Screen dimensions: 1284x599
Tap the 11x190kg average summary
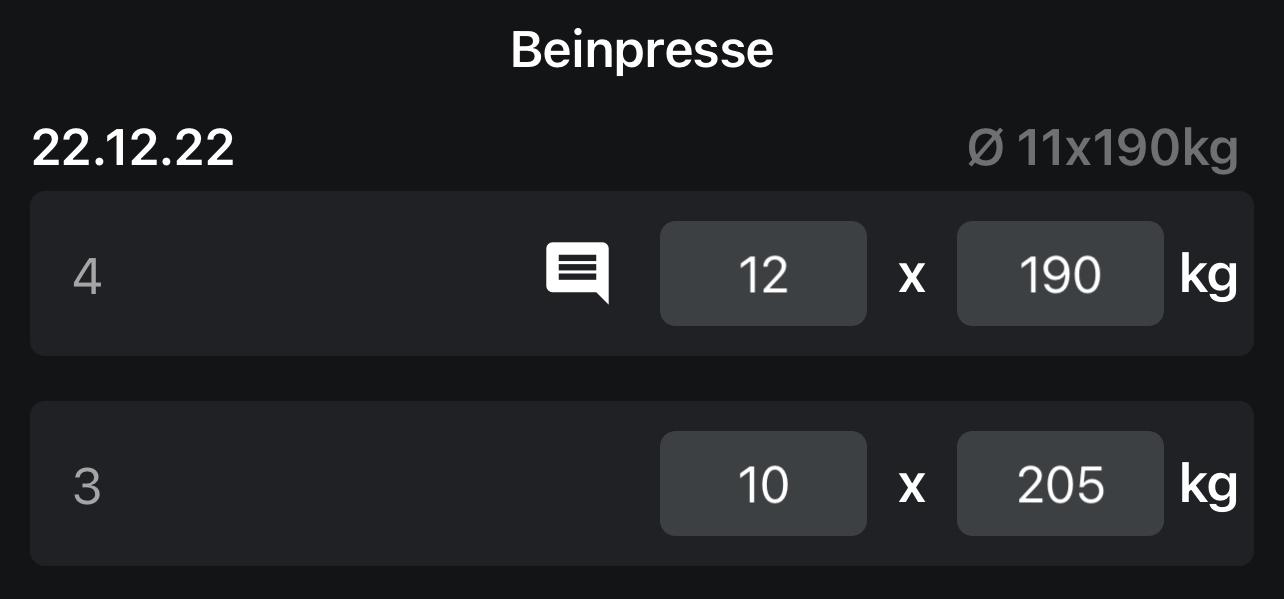(1127, 148)
